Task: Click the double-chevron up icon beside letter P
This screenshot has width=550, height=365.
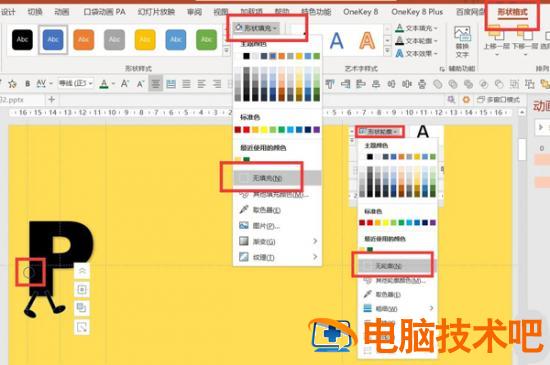Action: (82, 271)
